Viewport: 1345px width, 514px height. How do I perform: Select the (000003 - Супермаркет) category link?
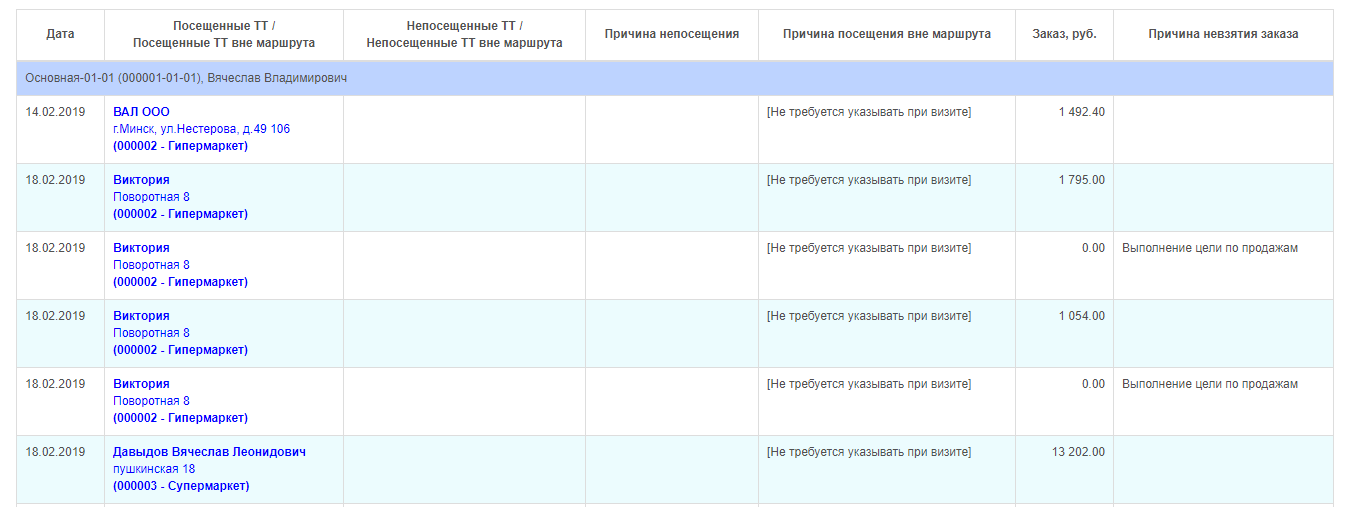tap(181, 486)
